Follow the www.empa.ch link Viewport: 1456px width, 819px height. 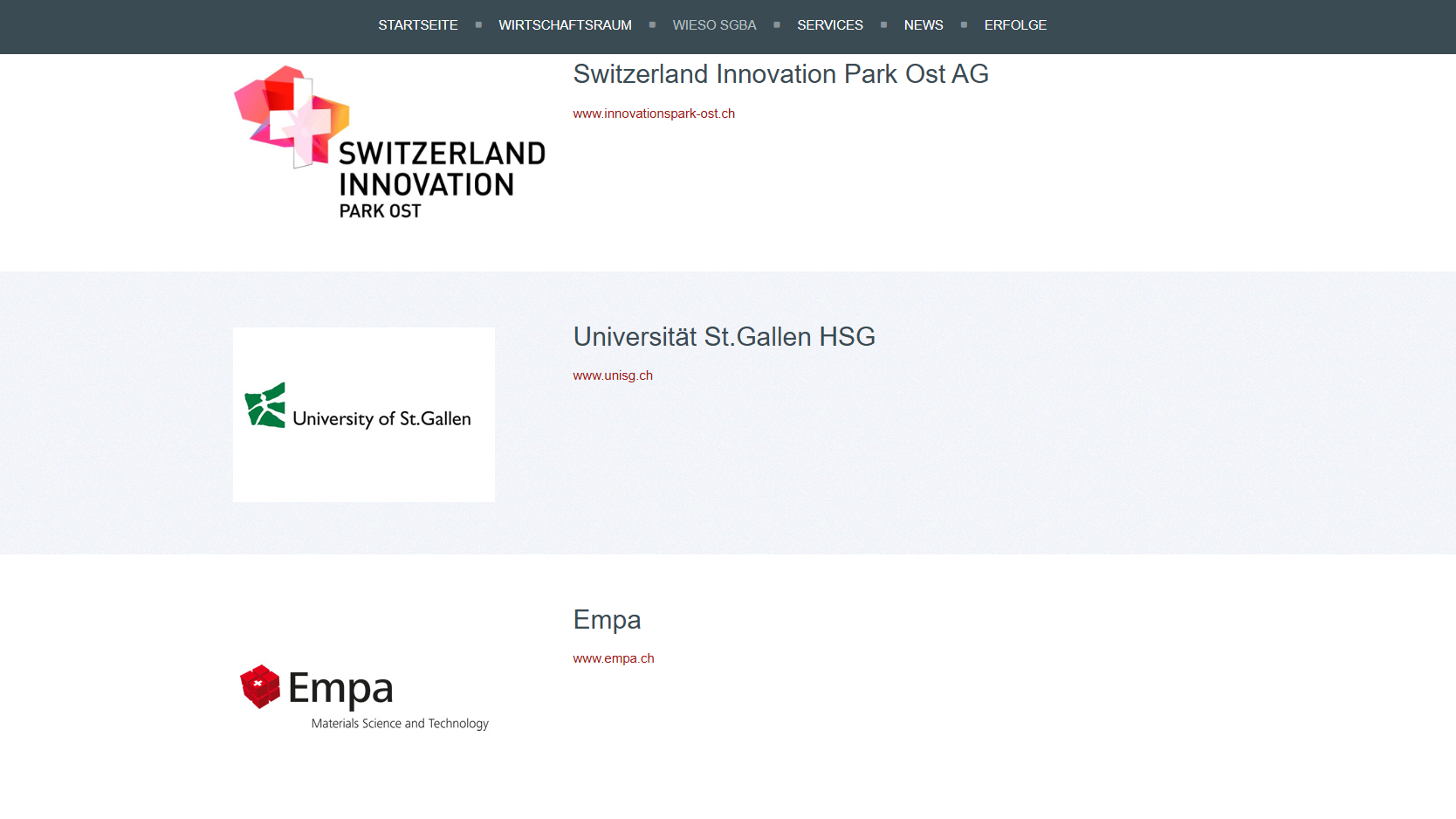tap(614, 658)
